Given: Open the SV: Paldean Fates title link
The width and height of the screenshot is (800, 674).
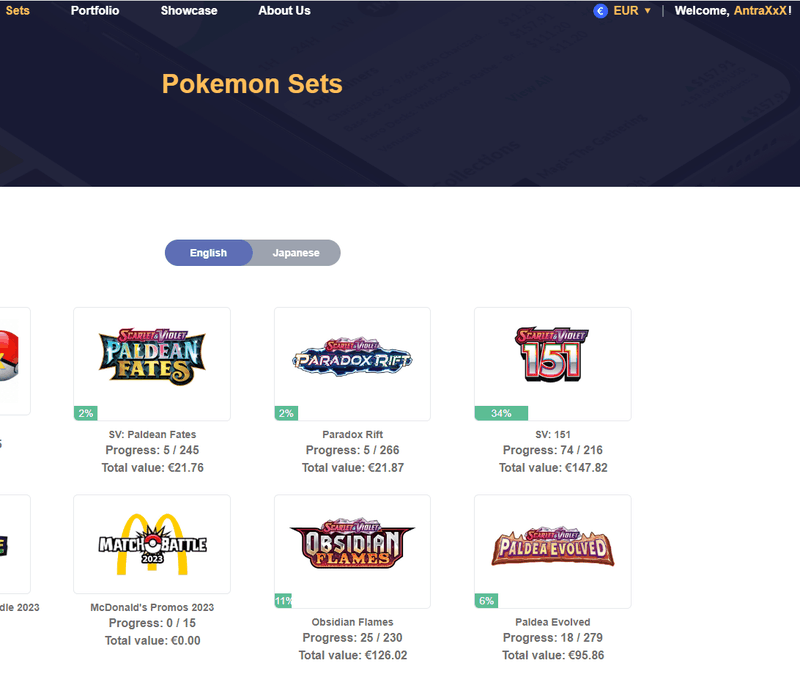Looking at the screenshot, I should pyautogui.click(x=152, y=434).
